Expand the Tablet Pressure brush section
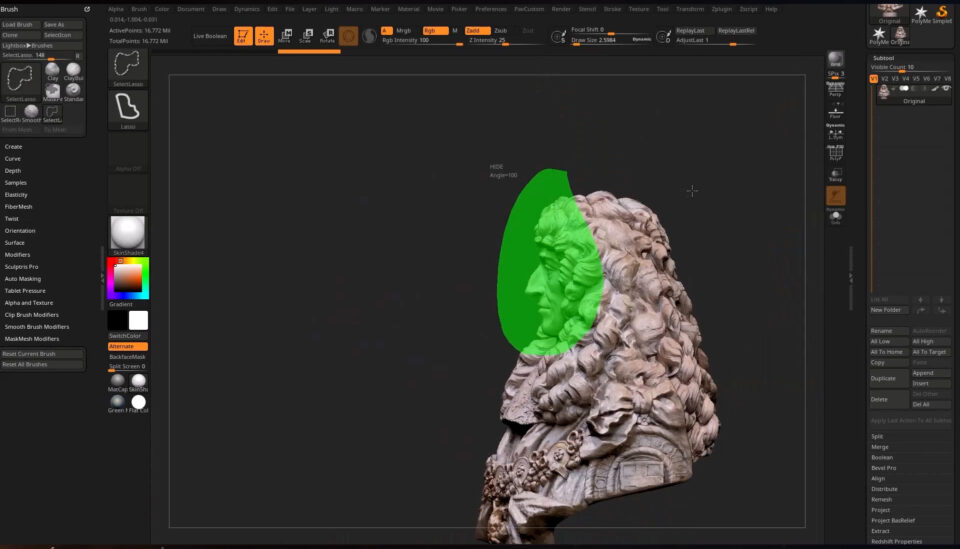The height and width of the screenshot is (549, 960). tap(25, 291)
